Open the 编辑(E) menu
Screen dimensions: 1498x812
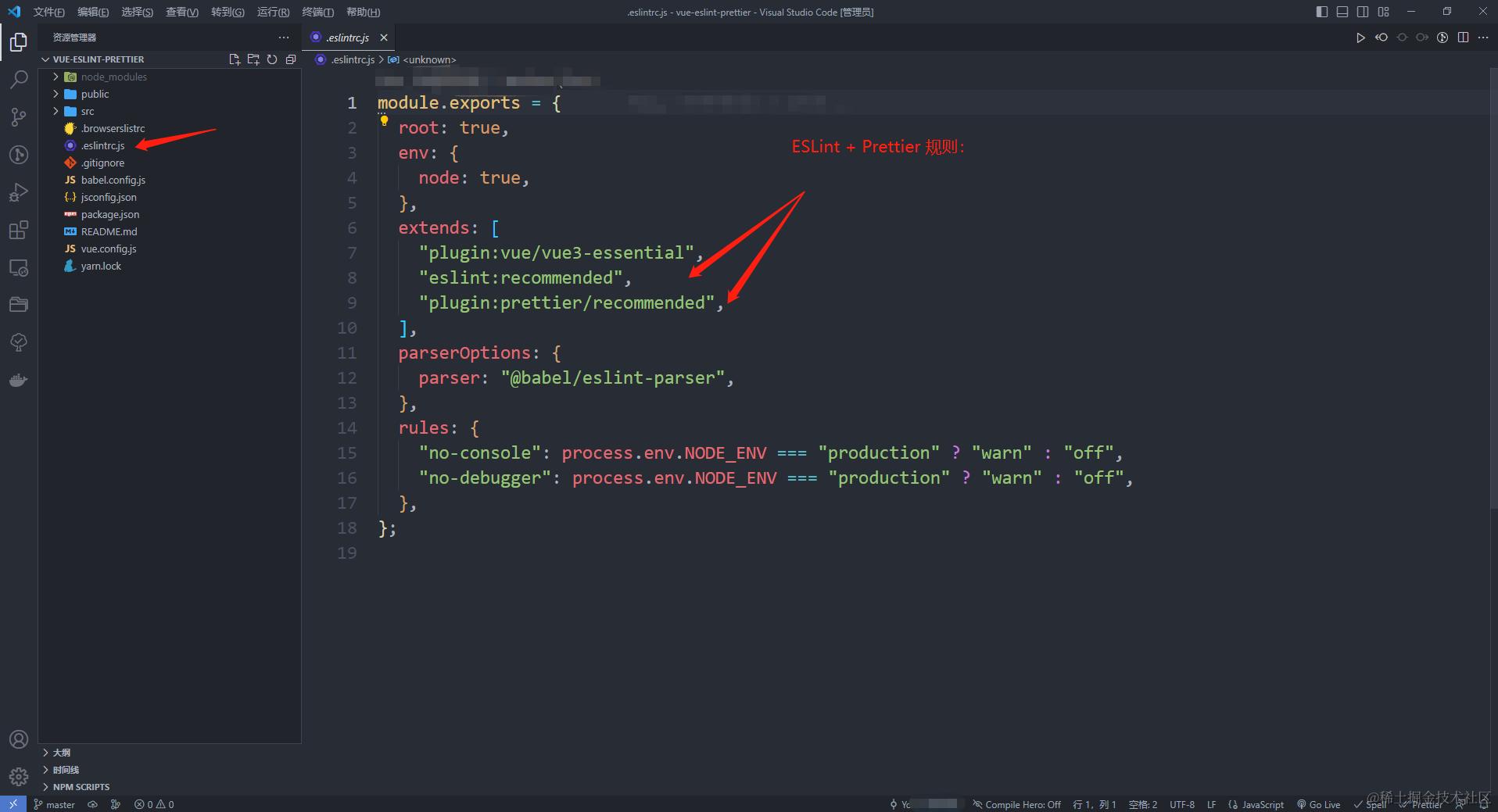pos(93,12)
